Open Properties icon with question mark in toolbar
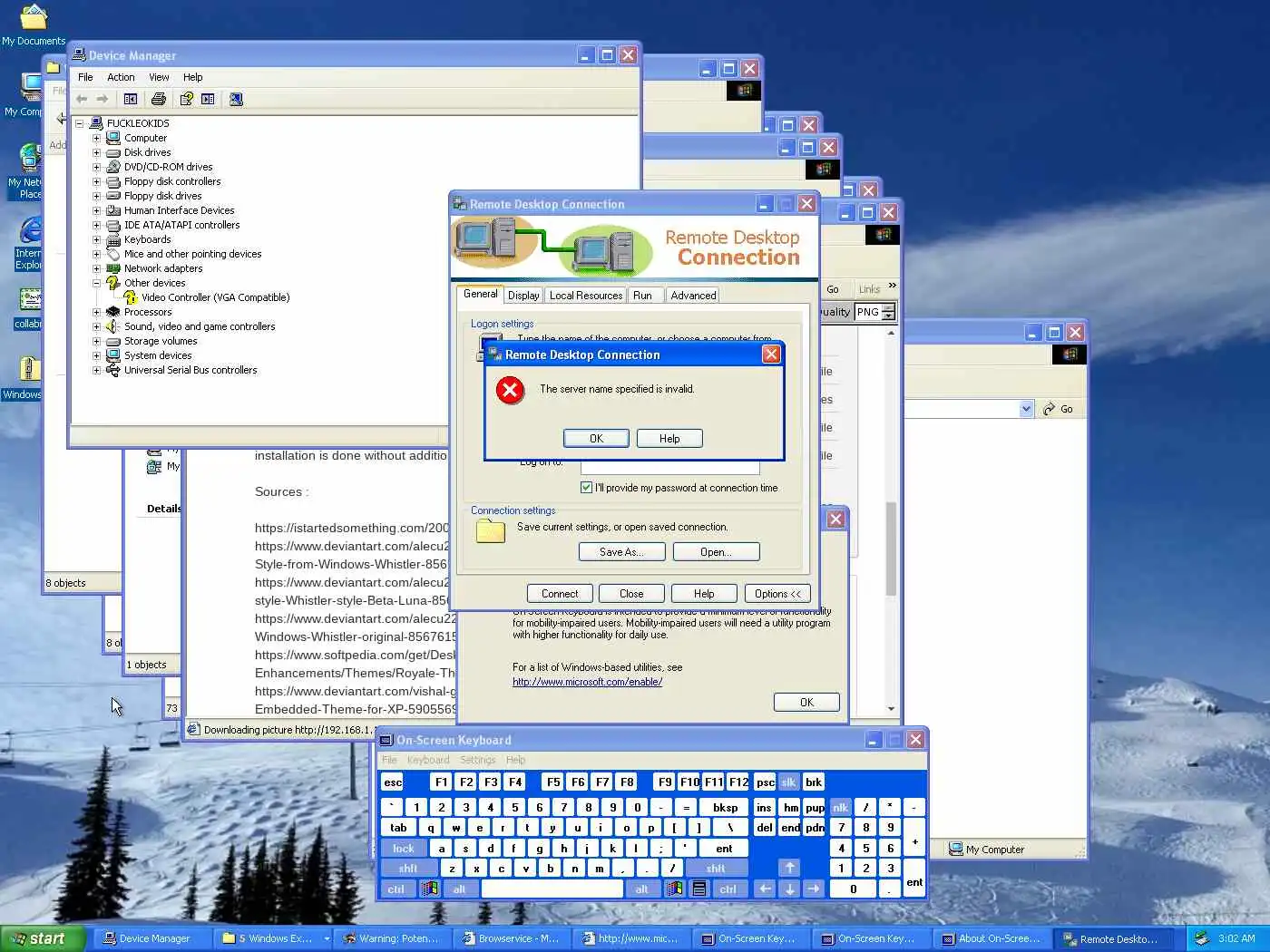 [x=187, y=99]
